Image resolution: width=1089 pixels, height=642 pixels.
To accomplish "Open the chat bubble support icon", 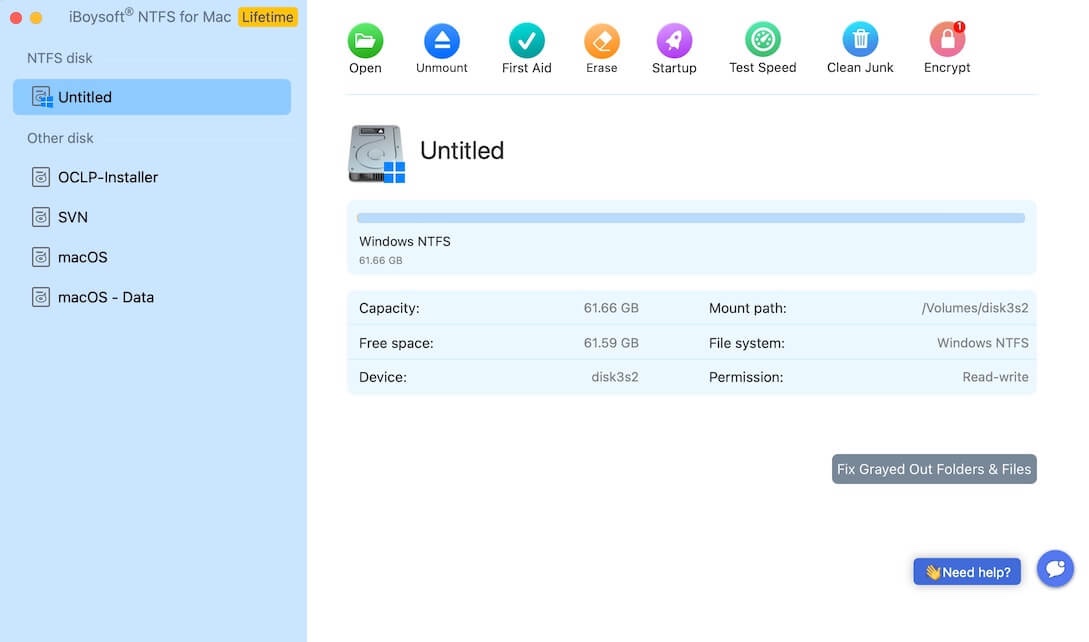I will pyautogui.click(x=1056, y=569).
